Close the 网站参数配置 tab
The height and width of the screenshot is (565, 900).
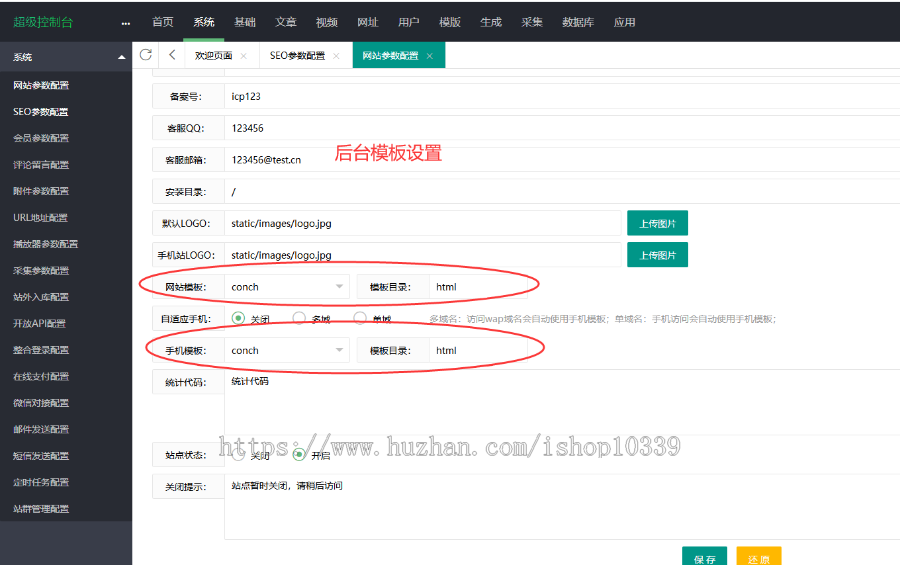(x=429, y=56)
